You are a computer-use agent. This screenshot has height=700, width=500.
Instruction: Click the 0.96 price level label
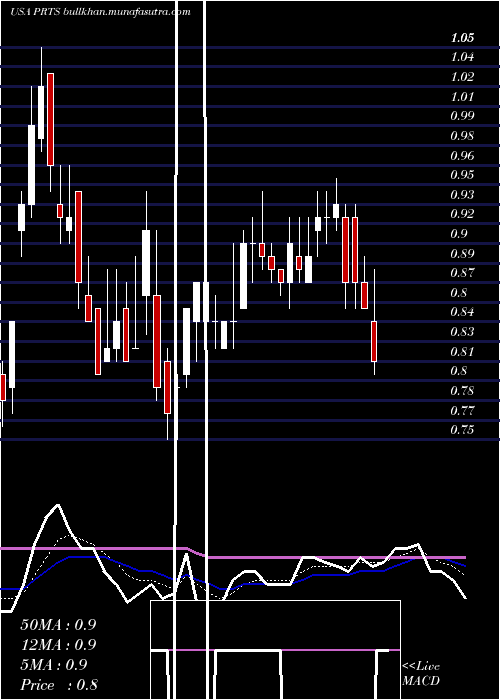[462, 155]
